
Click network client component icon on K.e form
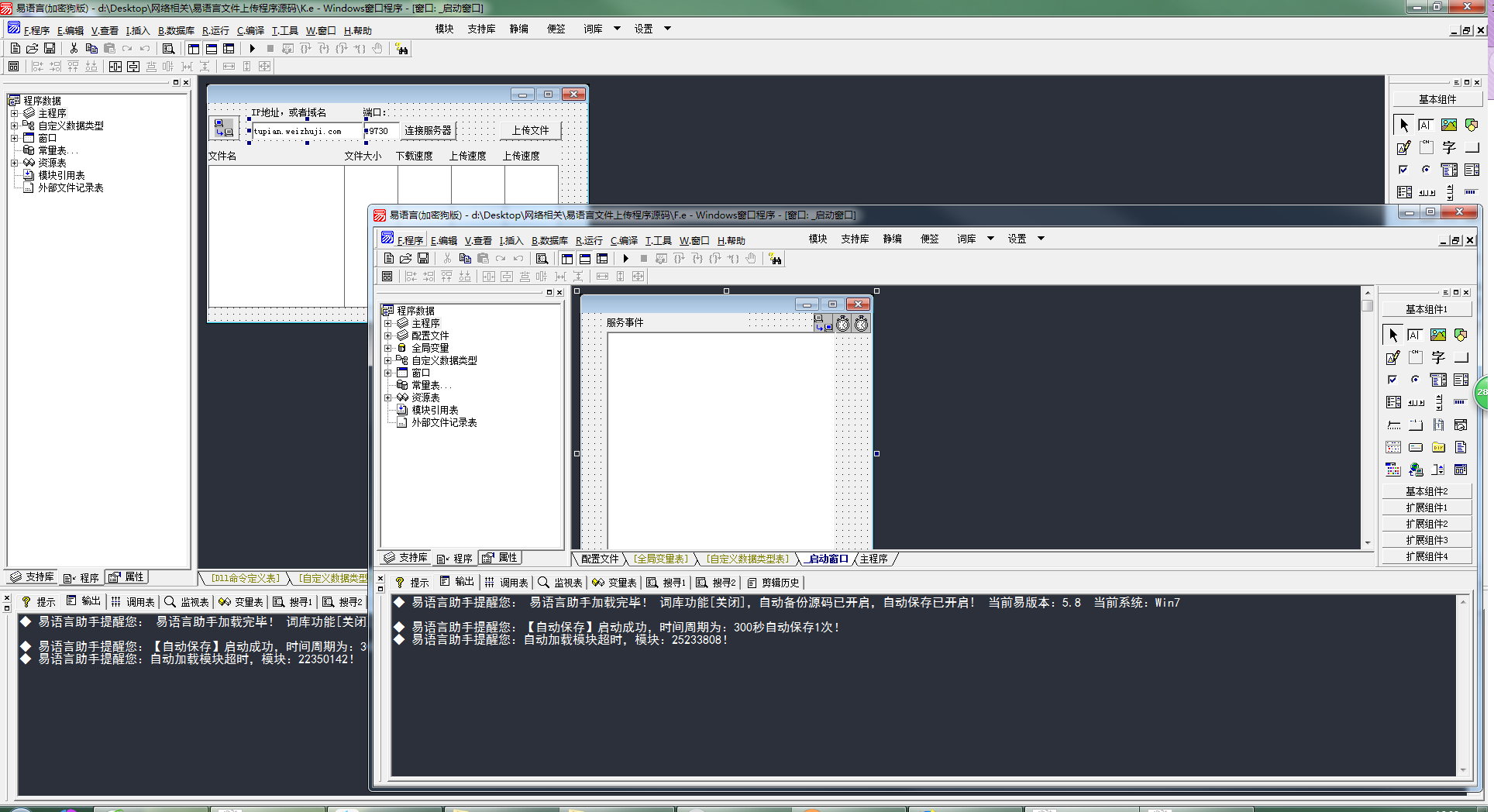point(223,129)
